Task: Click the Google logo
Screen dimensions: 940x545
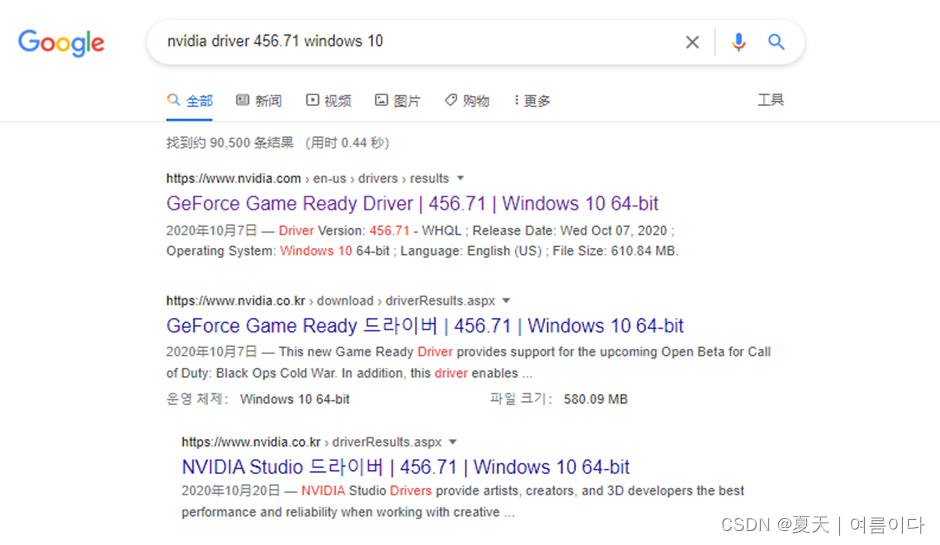Action: 61,43
